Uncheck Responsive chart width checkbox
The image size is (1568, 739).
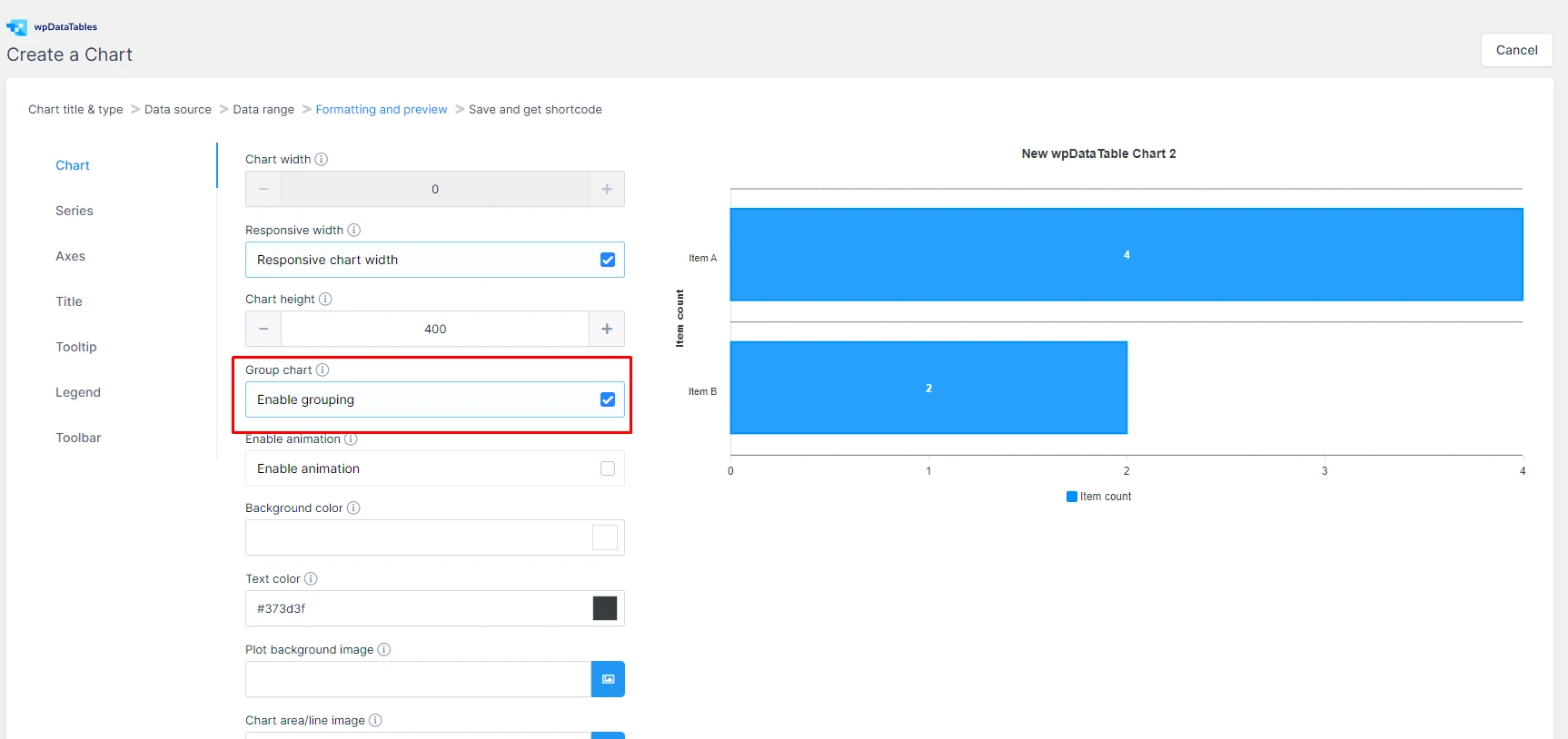click(x=608, y=260)
